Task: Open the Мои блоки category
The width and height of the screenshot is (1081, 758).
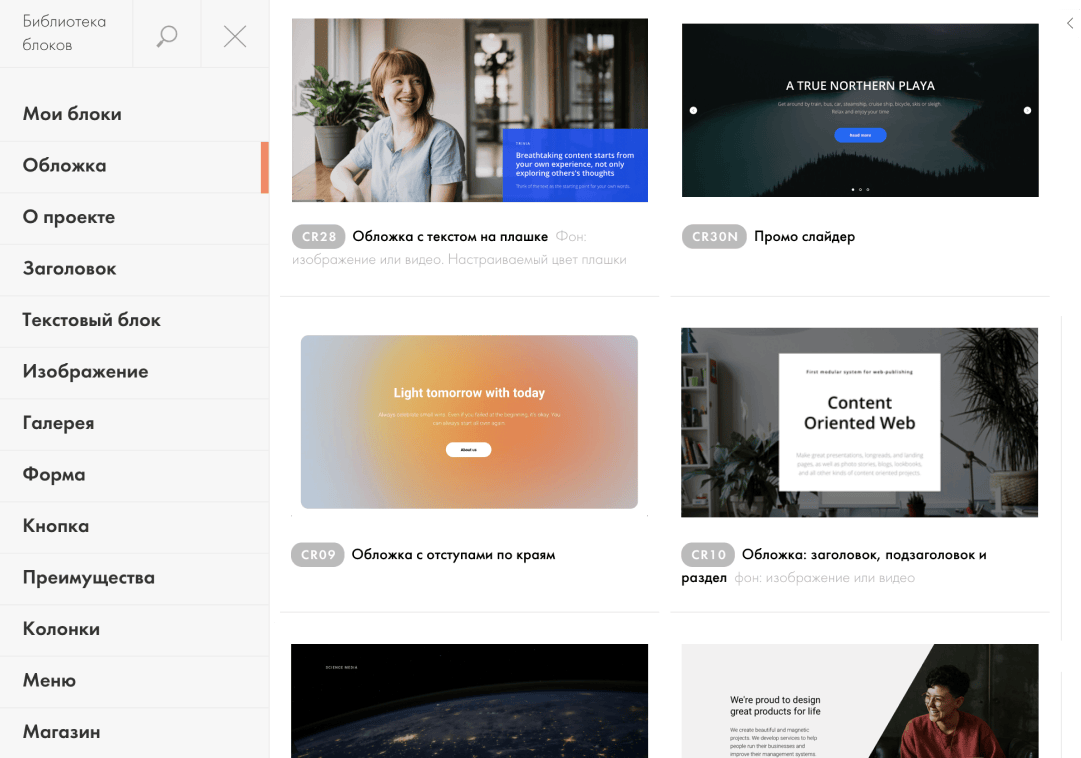Action: (134, 114)
